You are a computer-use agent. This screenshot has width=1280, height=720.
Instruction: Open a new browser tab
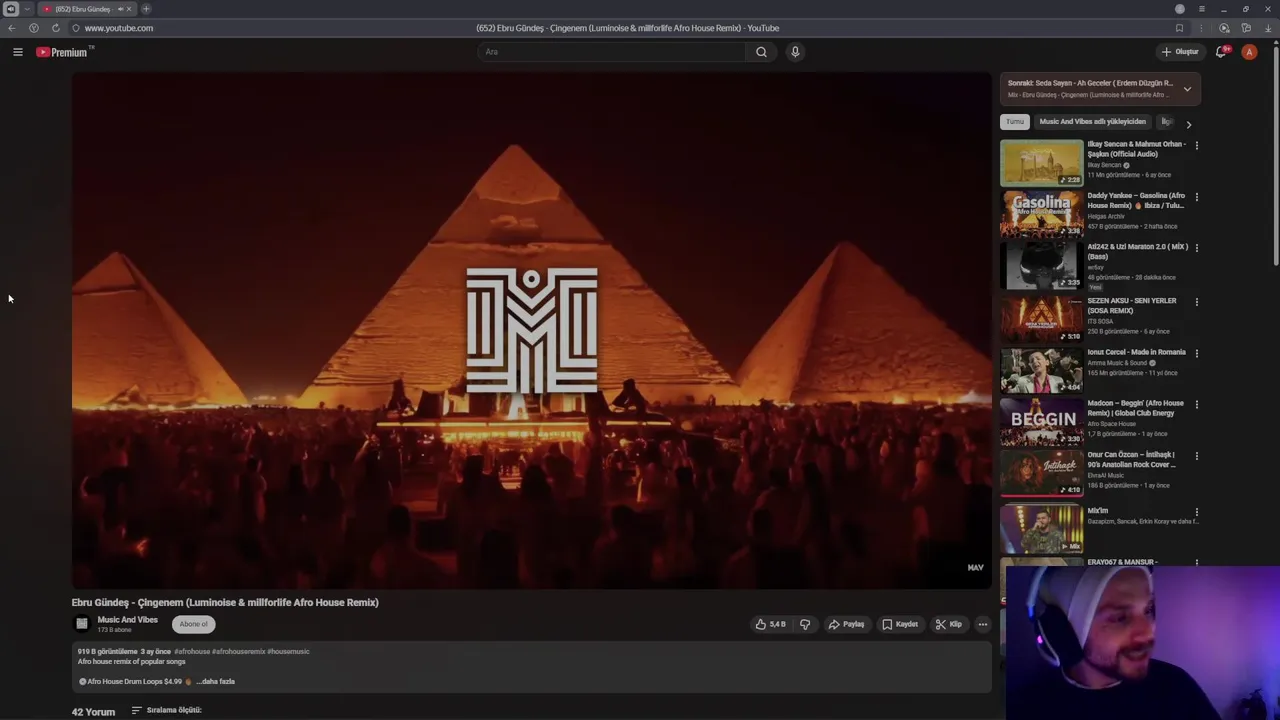click(x=146, y=9)
